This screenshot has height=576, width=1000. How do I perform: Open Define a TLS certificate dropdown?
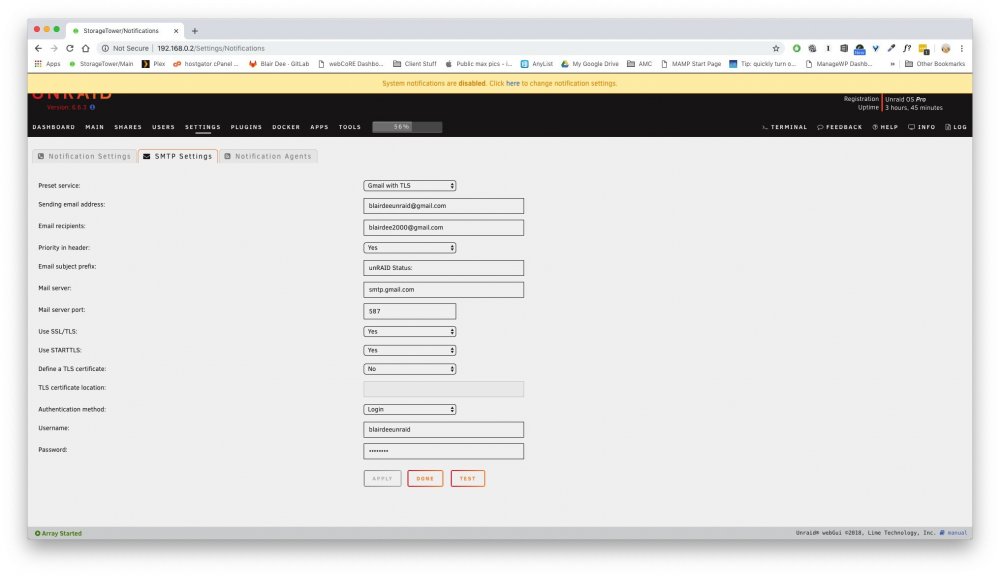click(409, 369)
